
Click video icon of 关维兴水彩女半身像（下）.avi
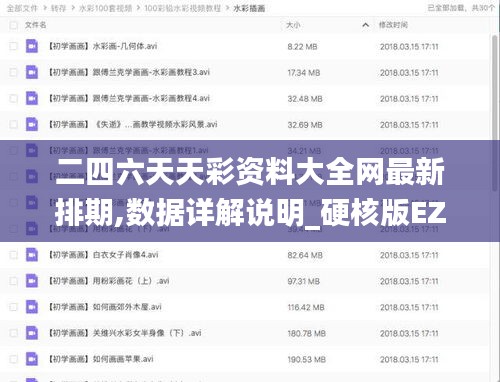32,333
